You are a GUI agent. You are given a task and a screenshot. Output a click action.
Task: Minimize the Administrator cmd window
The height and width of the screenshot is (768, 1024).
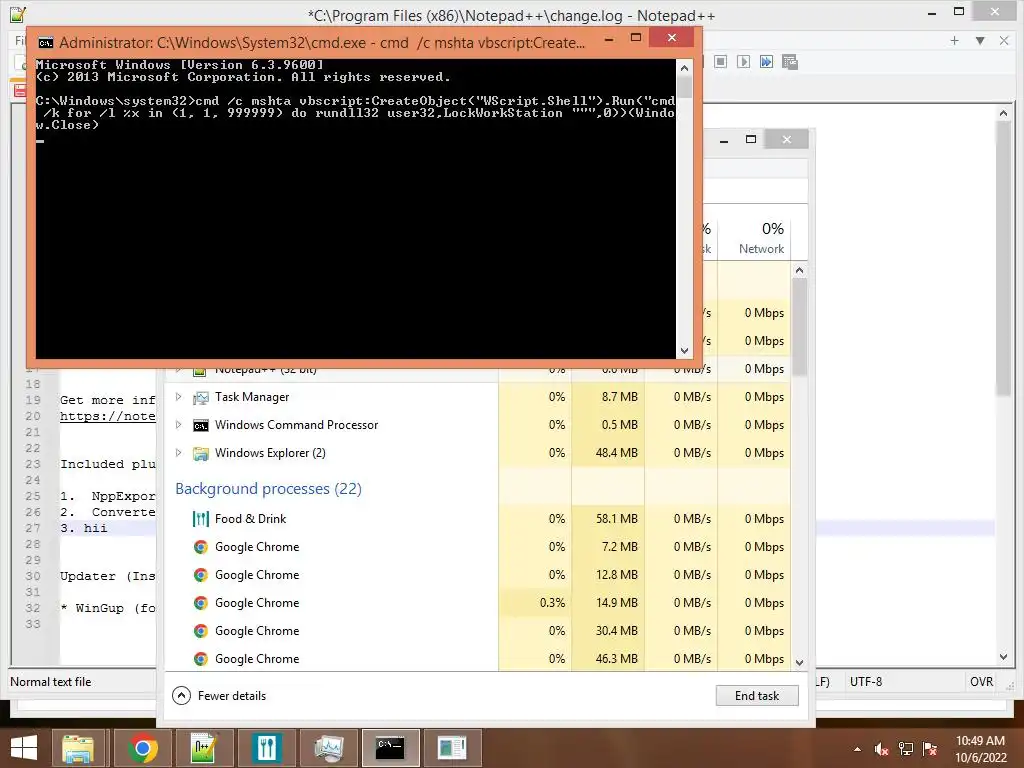[x=609, y=39]
